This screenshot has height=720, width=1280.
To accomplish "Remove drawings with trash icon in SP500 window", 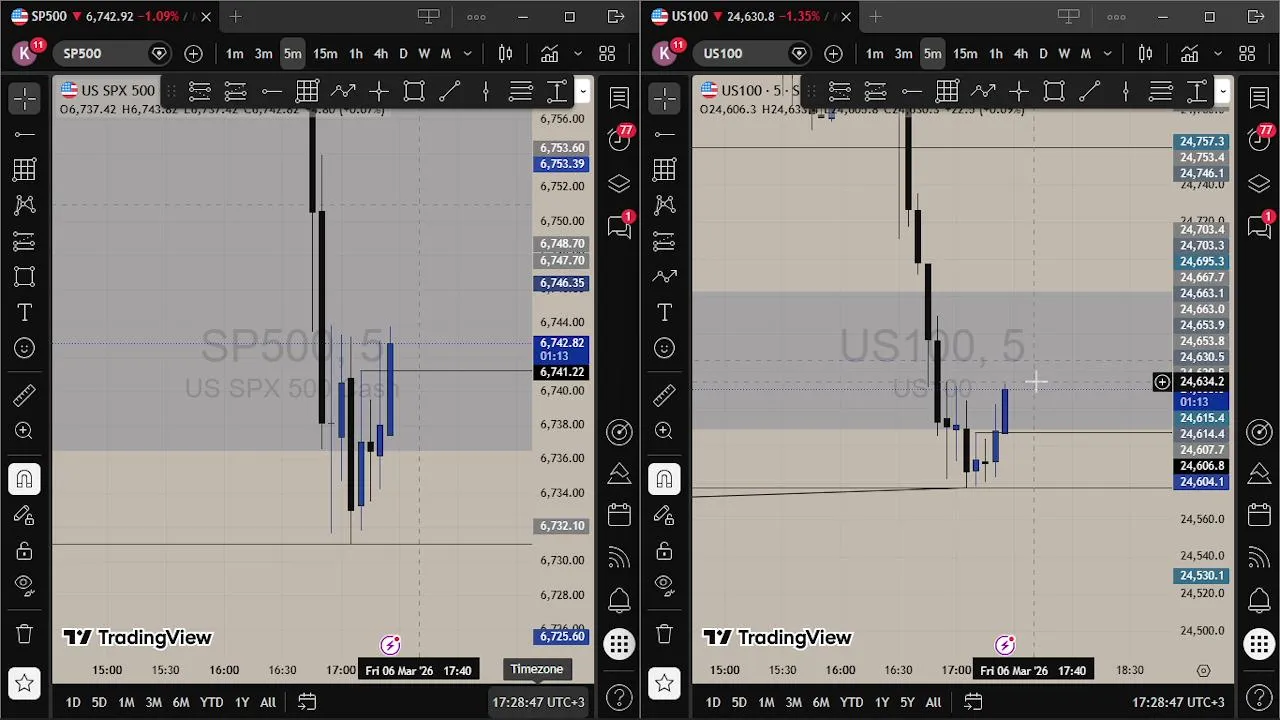I will [x=25, y=634].
